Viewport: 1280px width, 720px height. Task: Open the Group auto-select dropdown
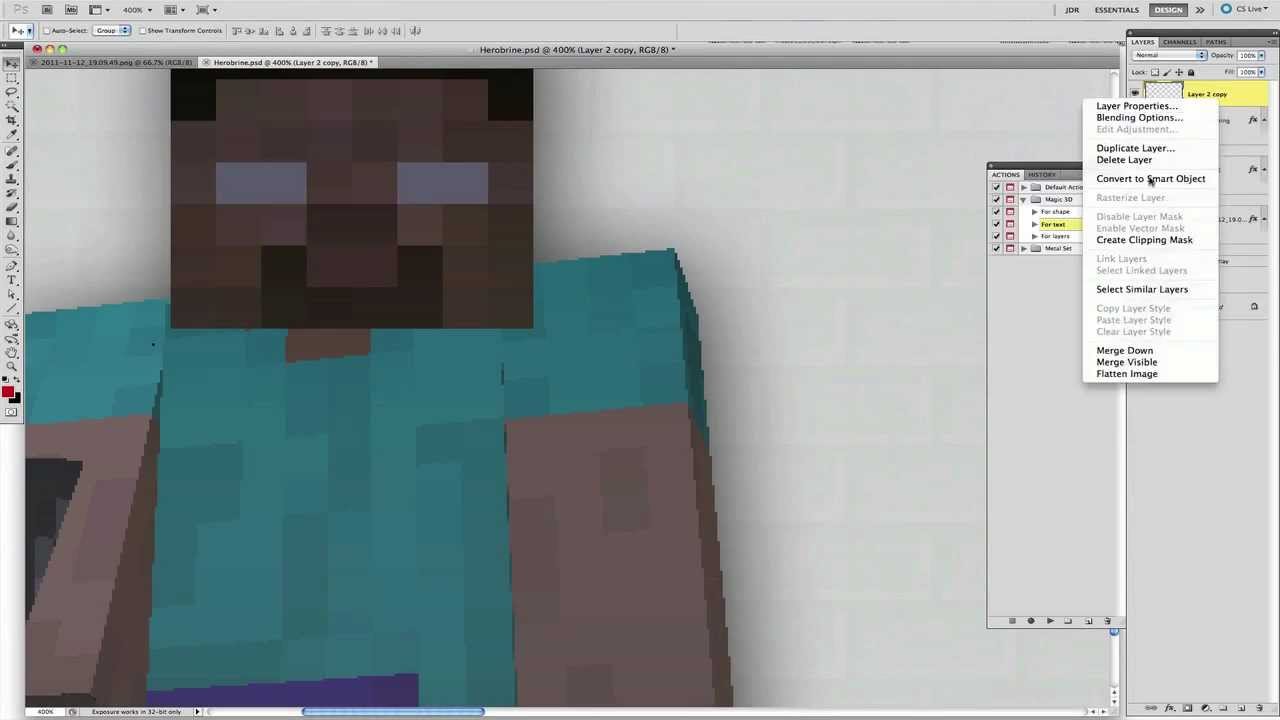coord(112,31)
